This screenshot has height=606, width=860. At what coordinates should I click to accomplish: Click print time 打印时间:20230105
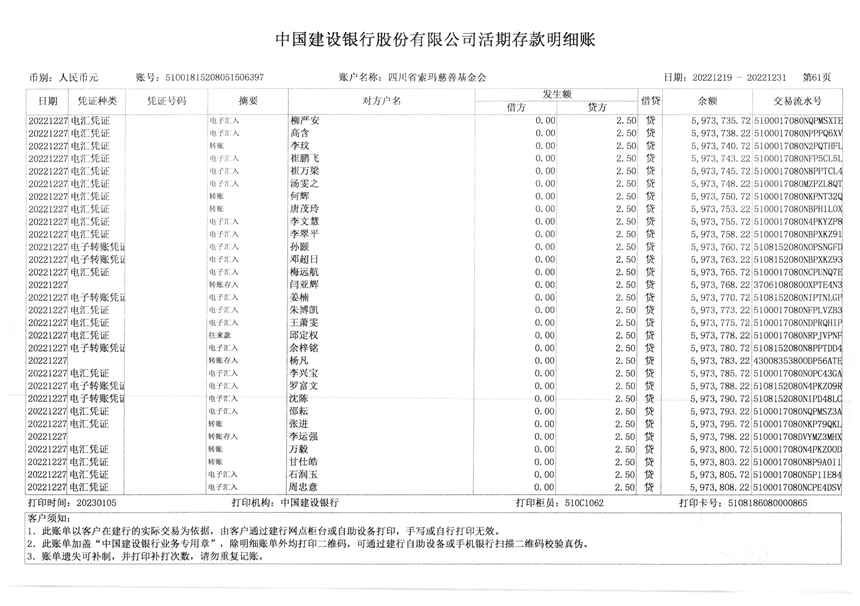pos(72,502)
